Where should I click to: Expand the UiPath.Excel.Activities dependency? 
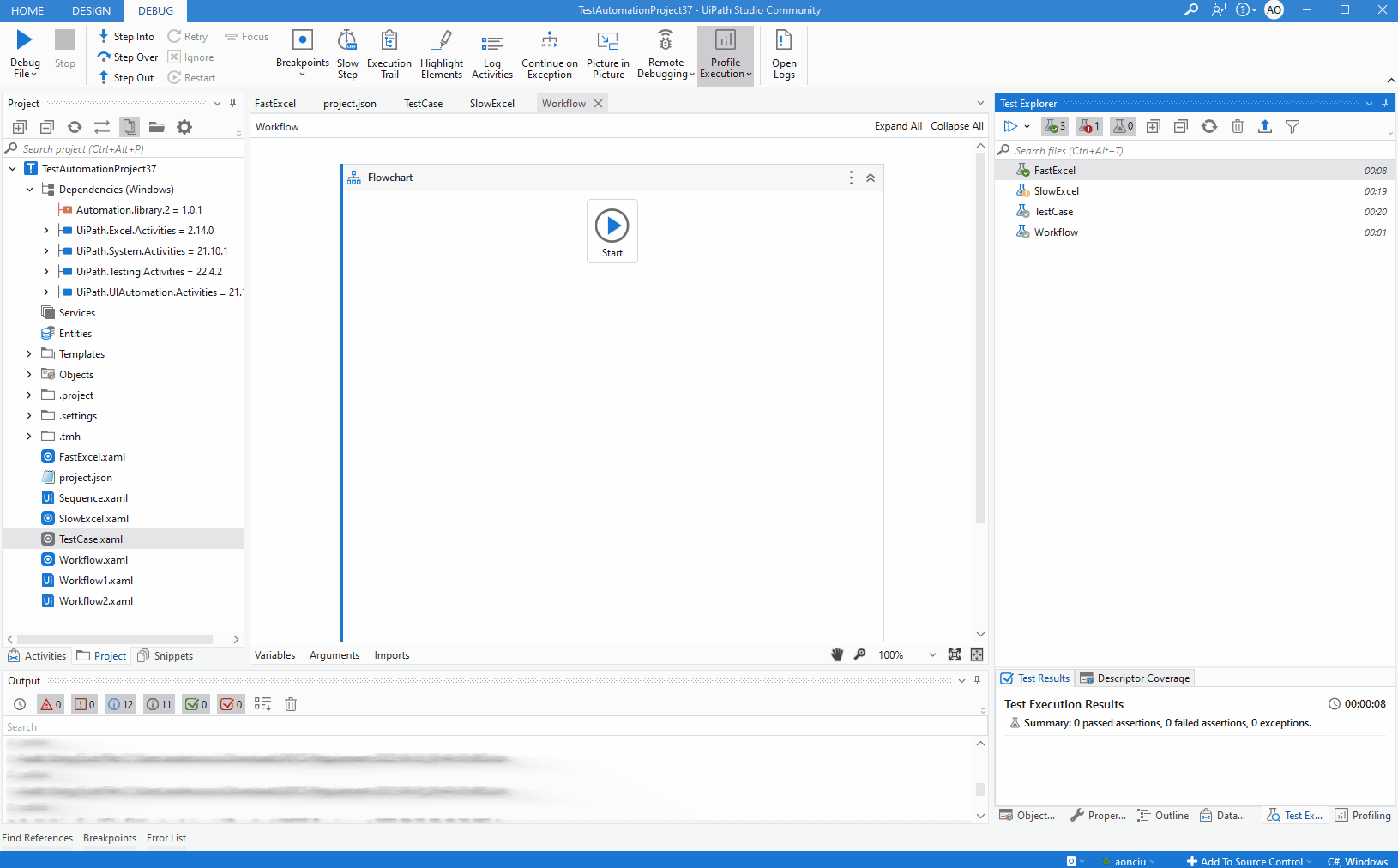[x=46, y=231]
